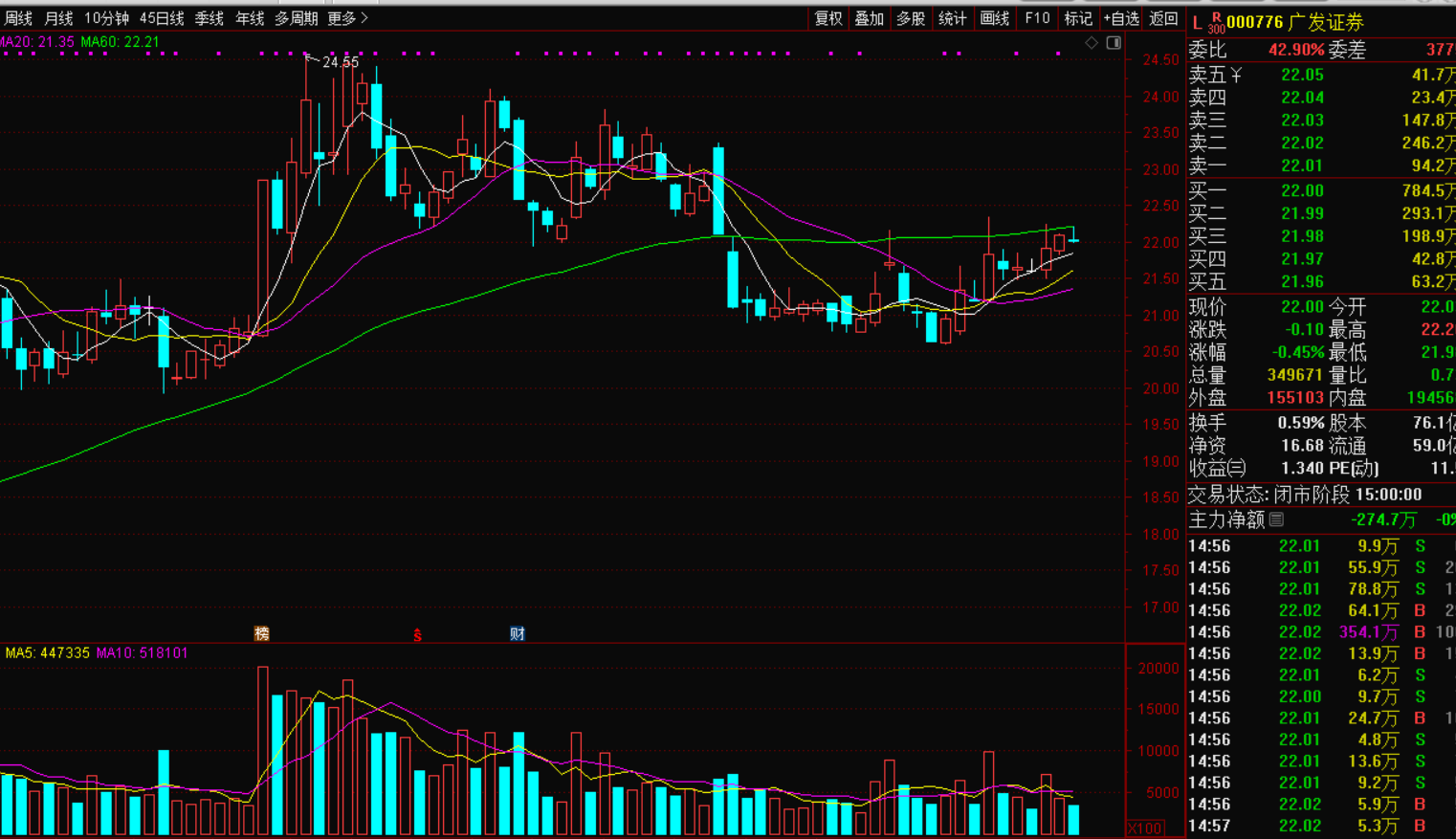Switch to the 年线 yearly period
This screenshot has height=839, width=1456.
[250, 18]
